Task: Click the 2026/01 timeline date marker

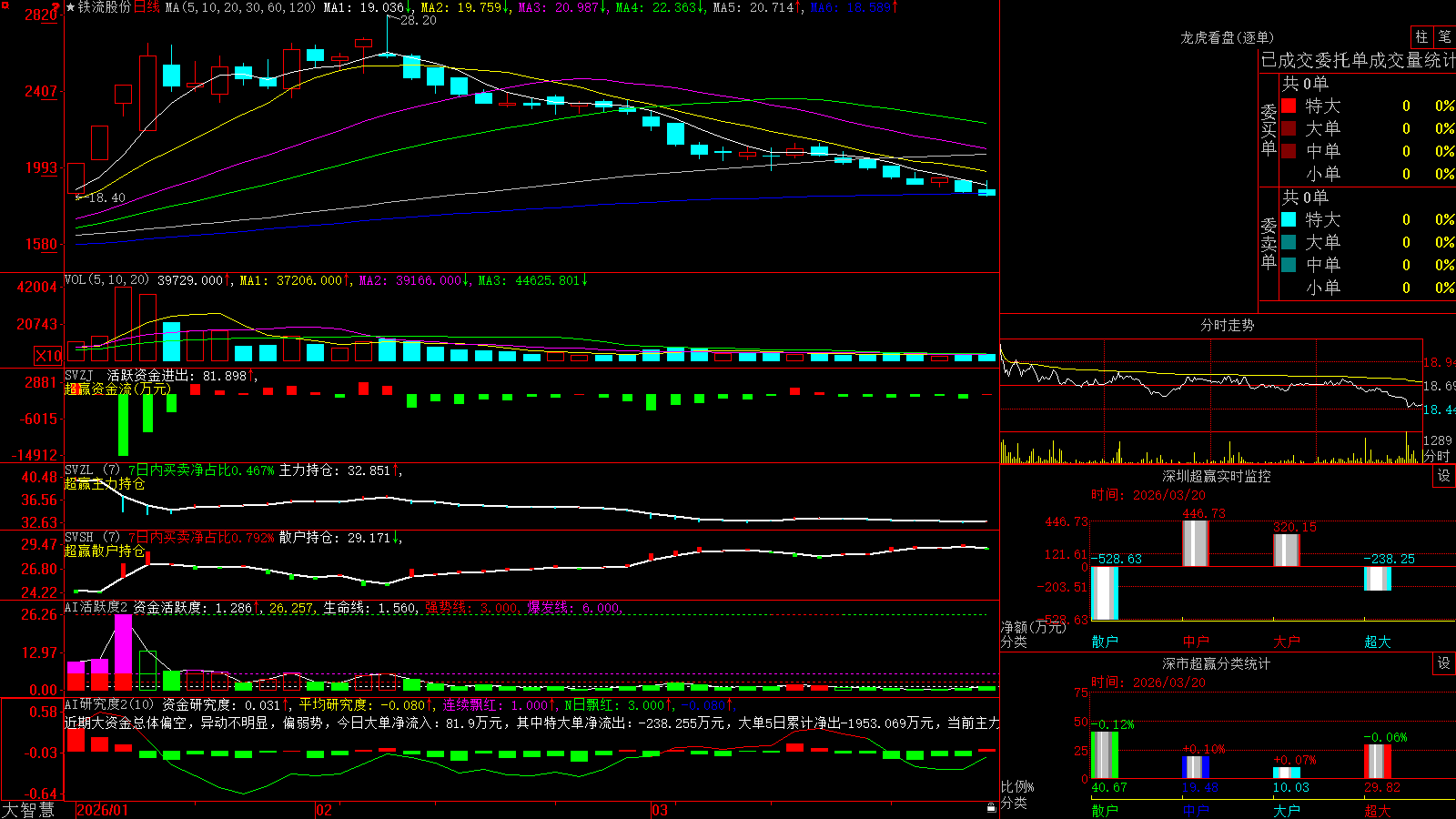Action: pyautogui.click(x=103, y=810)
